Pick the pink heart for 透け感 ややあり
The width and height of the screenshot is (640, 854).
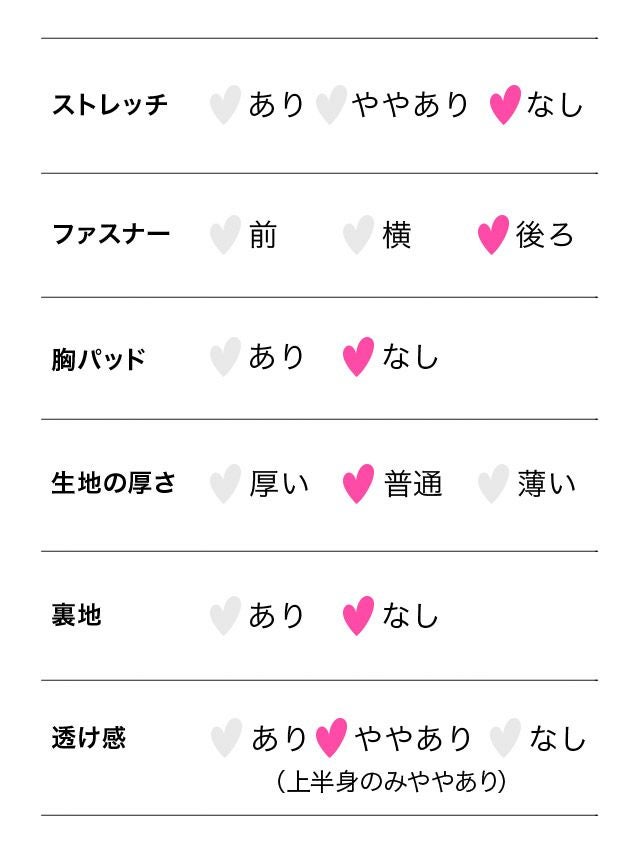coord(331,739)
